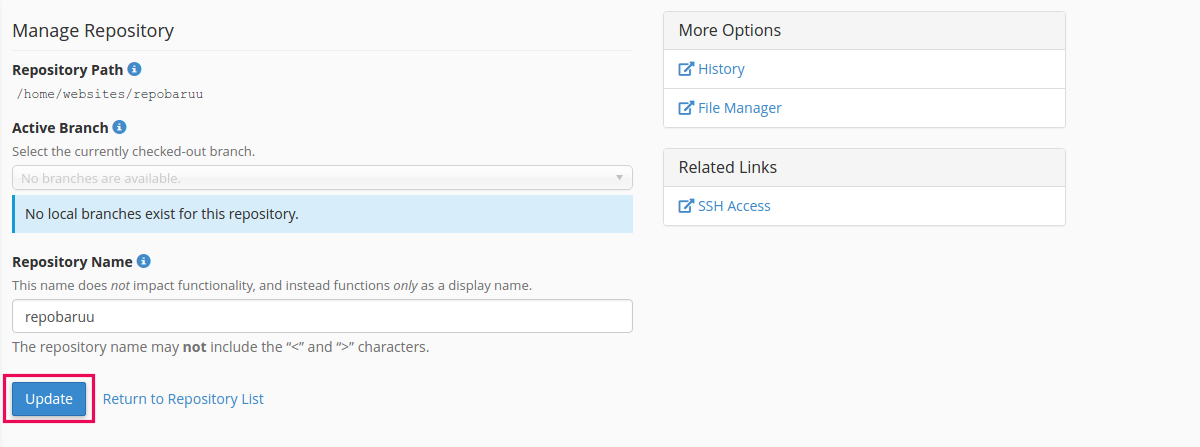Viewport: 1200px width, 447px height.
Task: Click the More Options panel header
Action: pos(864,31)
